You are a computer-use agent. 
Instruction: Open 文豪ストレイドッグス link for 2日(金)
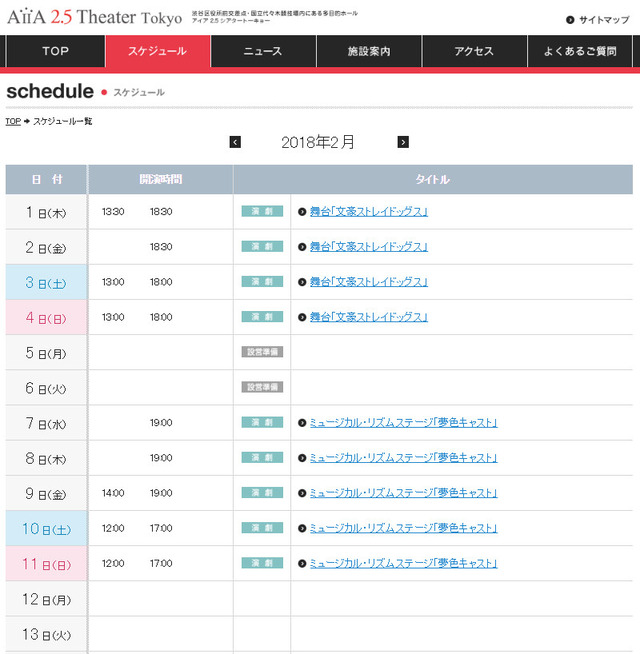point(369,247)
